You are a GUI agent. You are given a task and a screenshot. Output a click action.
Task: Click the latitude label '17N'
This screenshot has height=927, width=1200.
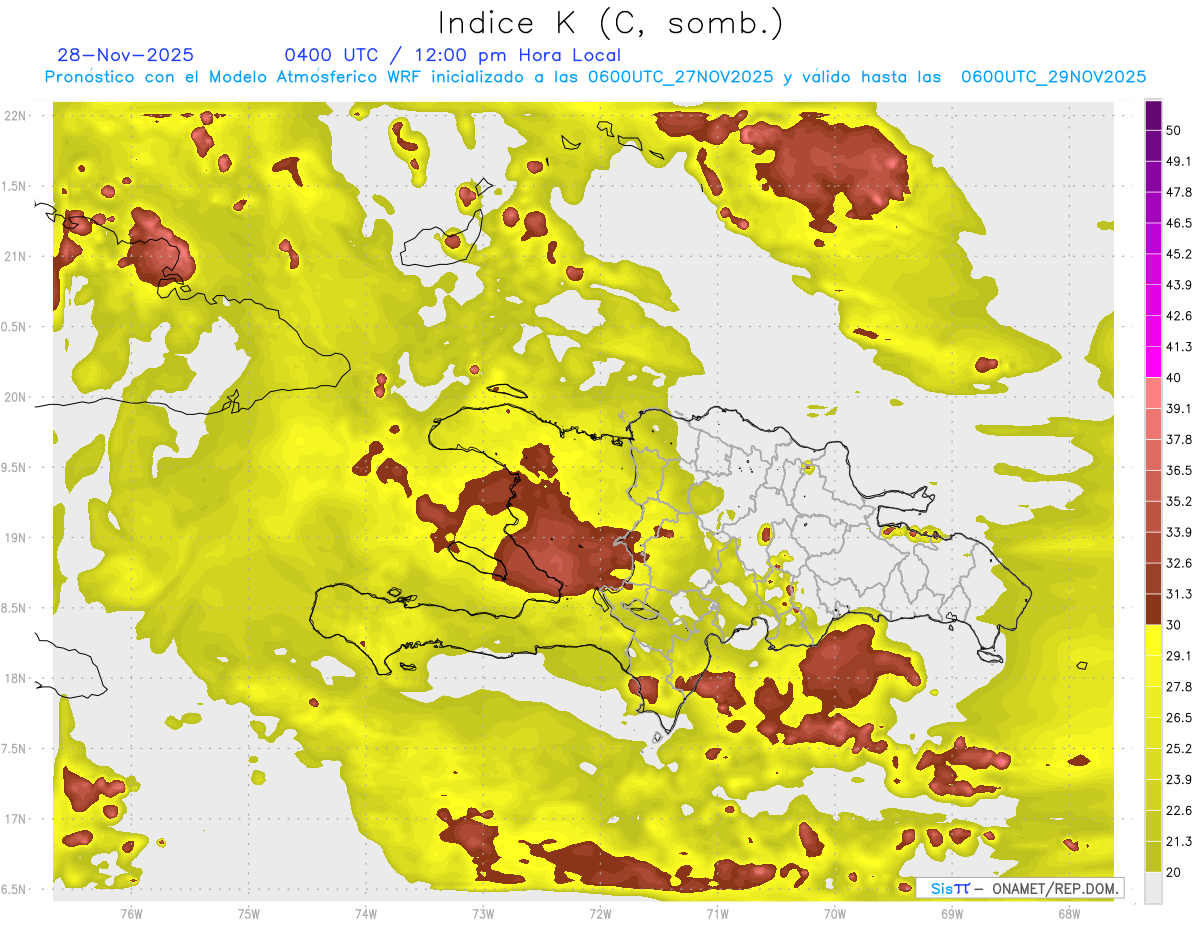pos(16,819)
